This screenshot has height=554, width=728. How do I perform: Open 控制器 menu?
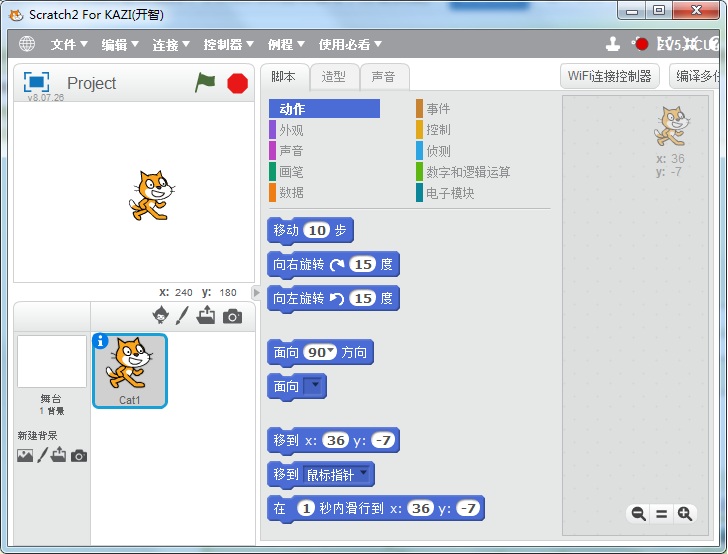click(x=228, y=45)
